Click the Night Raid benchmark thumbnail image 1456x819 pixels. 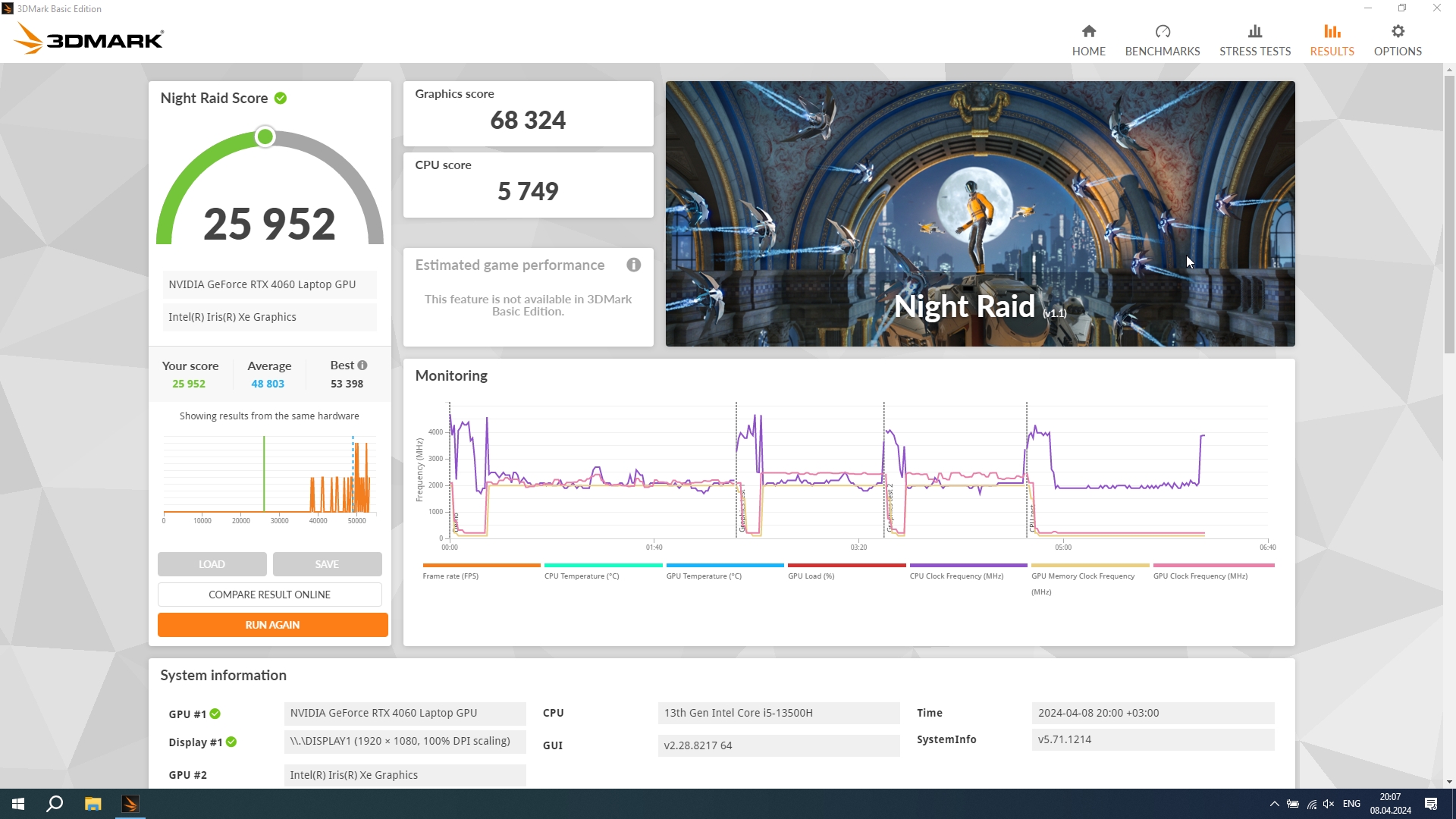point(980,214)
